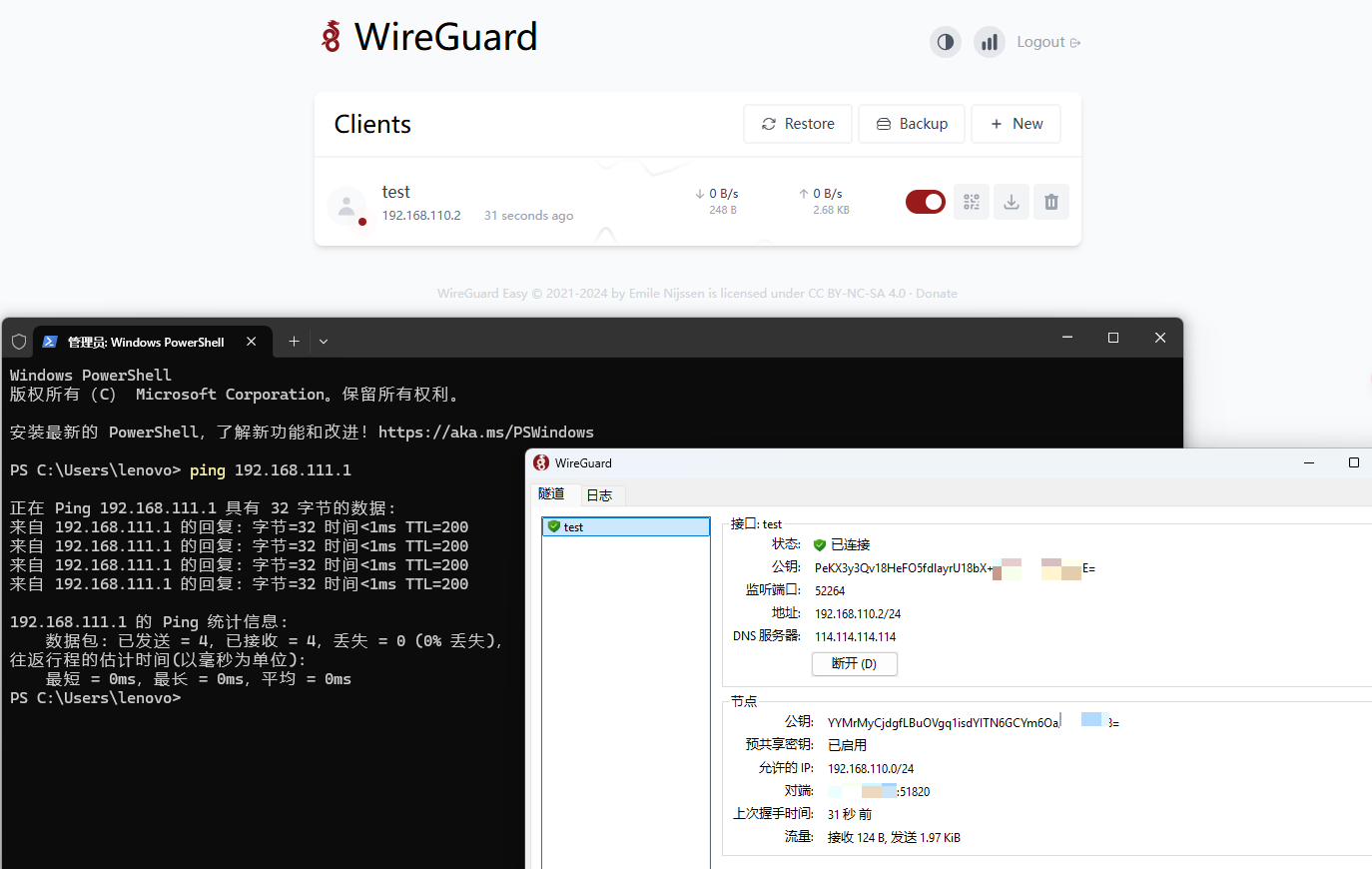Show QR code for test client
This screenshot has width=1372, height=869.
(x=971, y=202)
